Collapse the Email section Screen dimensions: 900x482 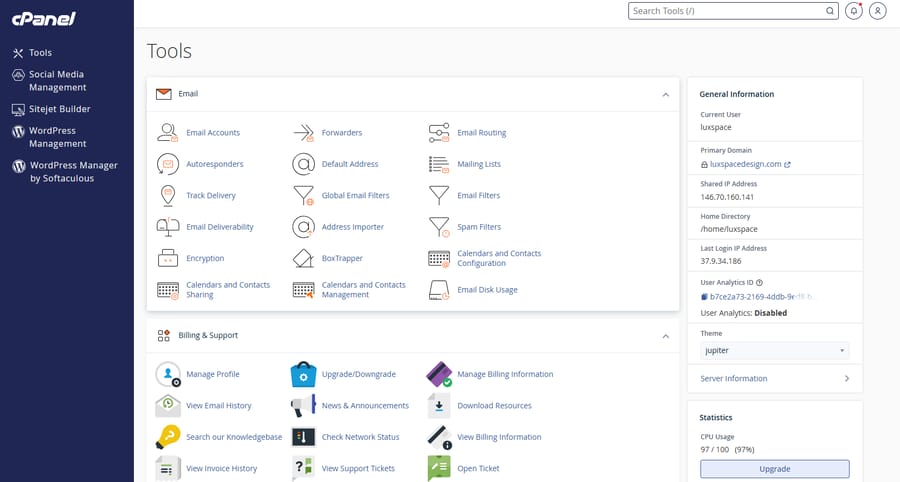click(x=666, y=95)
